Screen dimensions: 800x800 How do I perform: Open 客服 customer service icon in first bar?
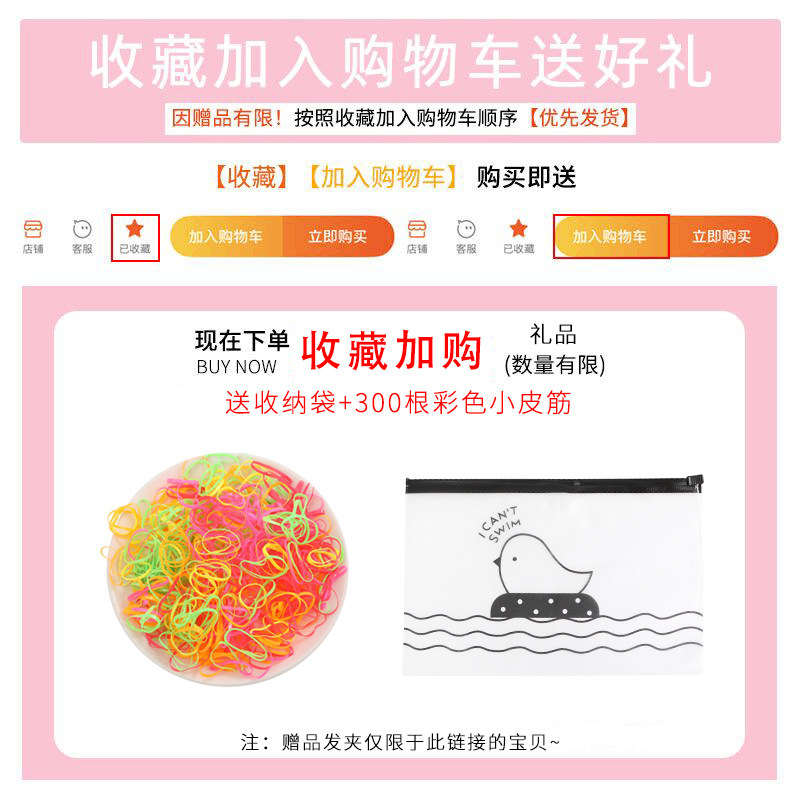pos(82,237)
